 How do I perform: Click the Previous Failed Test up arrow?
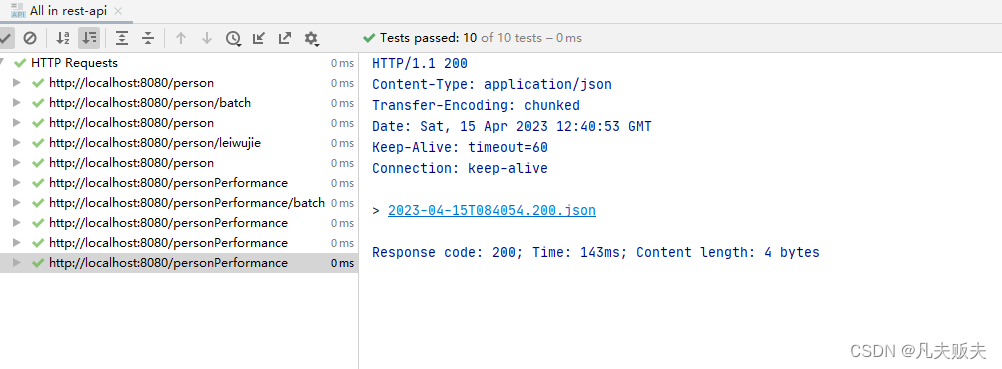(181, 38)
